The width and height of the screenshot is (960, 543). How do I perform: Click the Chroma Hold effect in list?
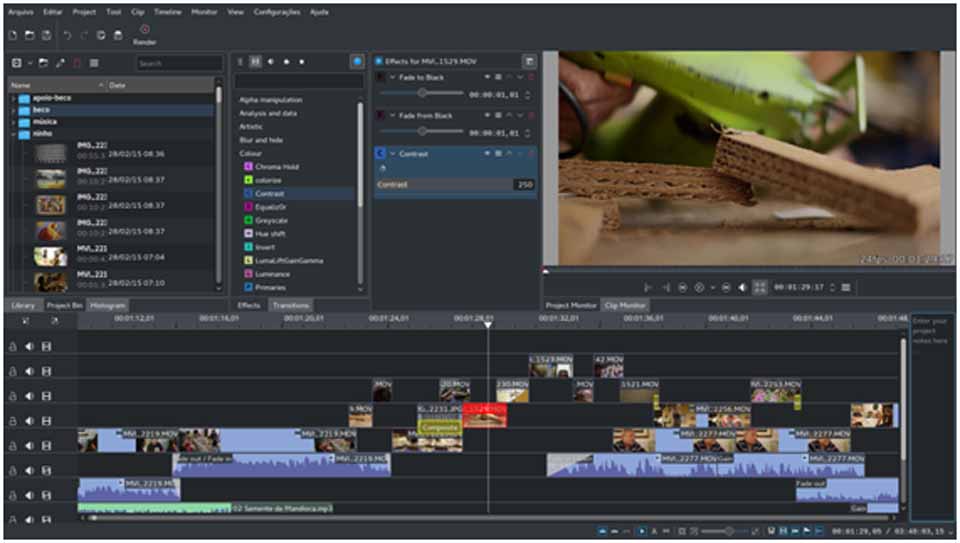pos(276,167)
